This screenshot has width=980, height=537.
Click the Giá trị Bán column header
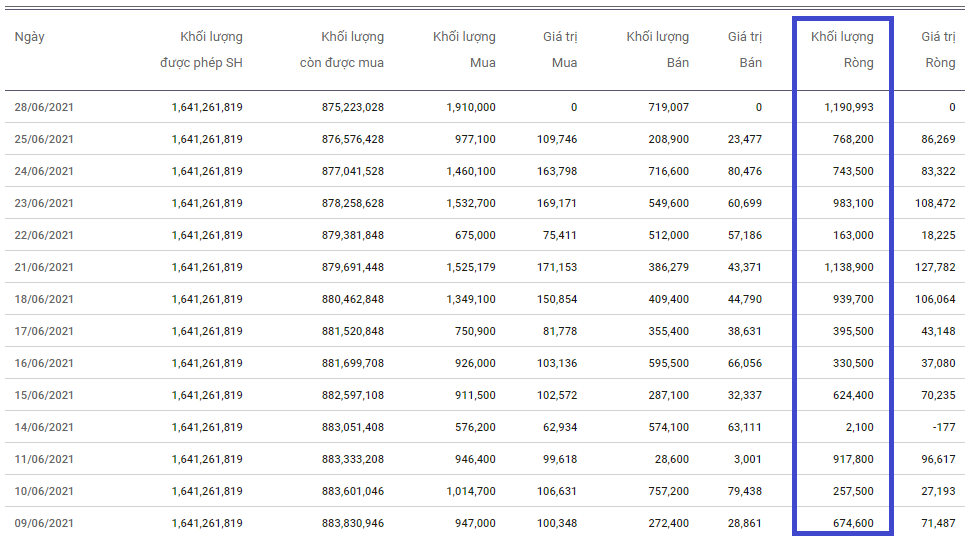[745, 50]
